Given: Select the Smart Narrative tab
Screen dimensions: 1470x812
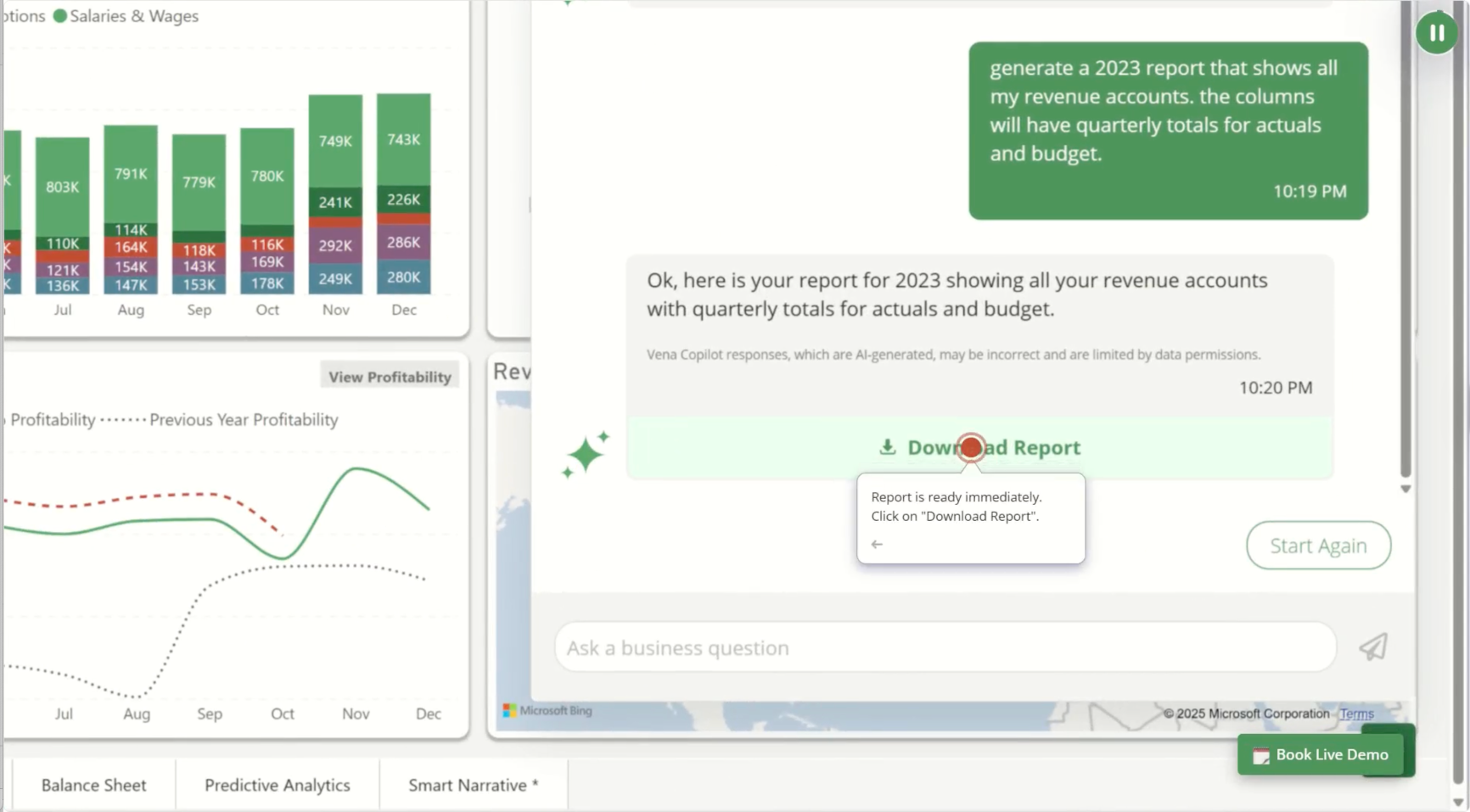Looking at the screenshot, I should pos(472,785).
